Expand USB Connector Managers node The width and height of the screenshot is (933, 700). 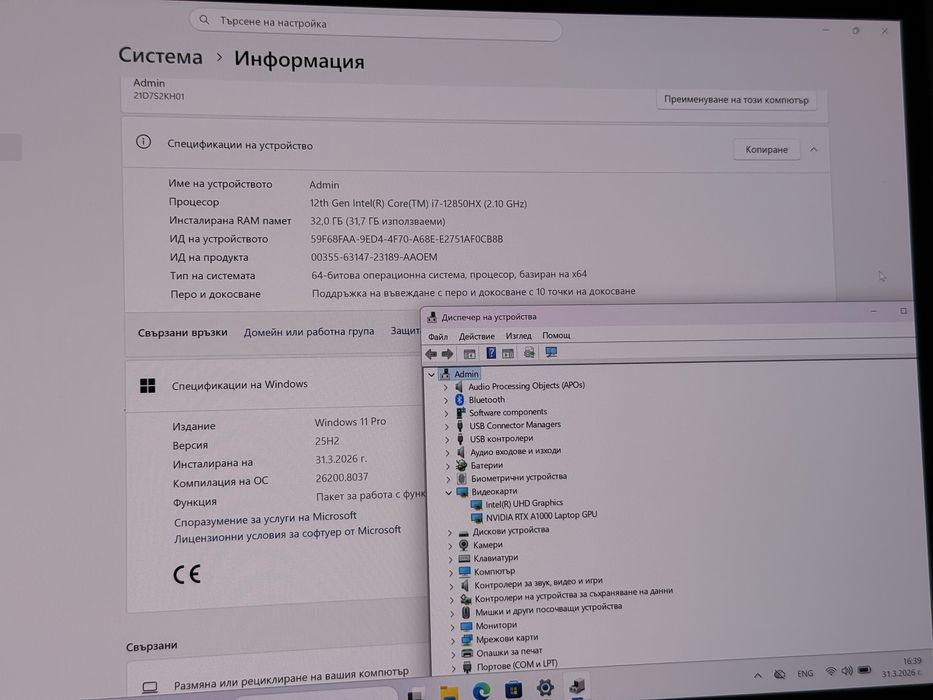click(446, 426)
